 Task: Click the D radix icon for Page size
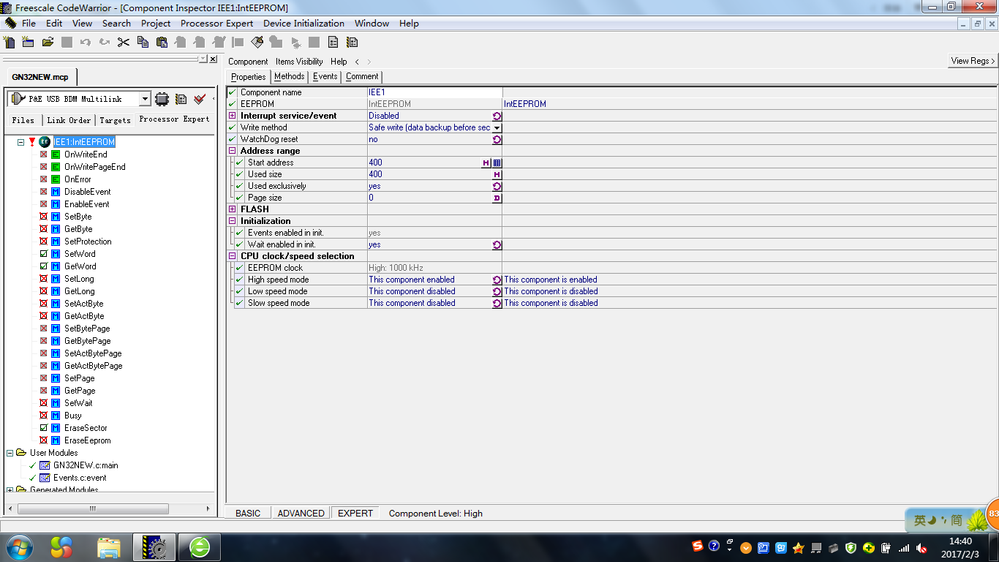pos(497,198)
